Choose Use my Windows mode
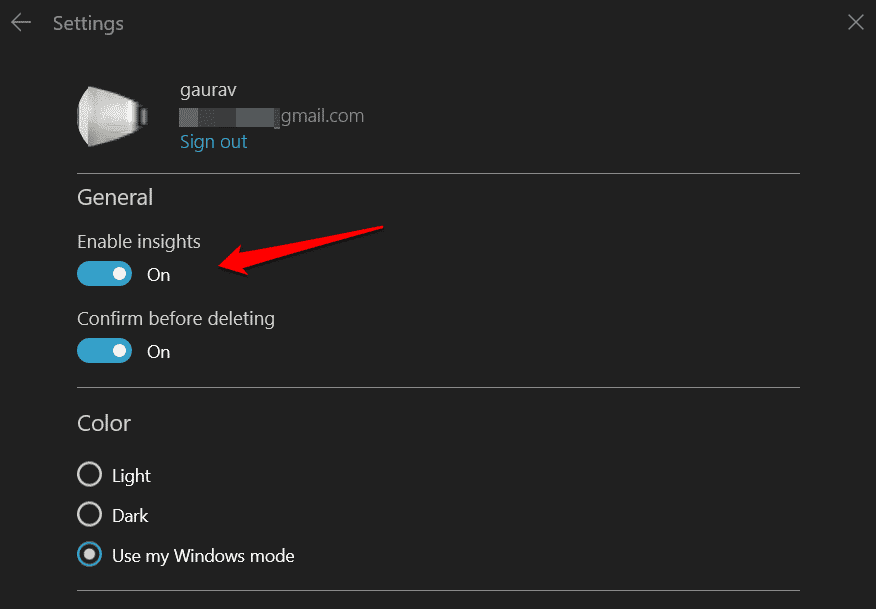 (89, 556)
